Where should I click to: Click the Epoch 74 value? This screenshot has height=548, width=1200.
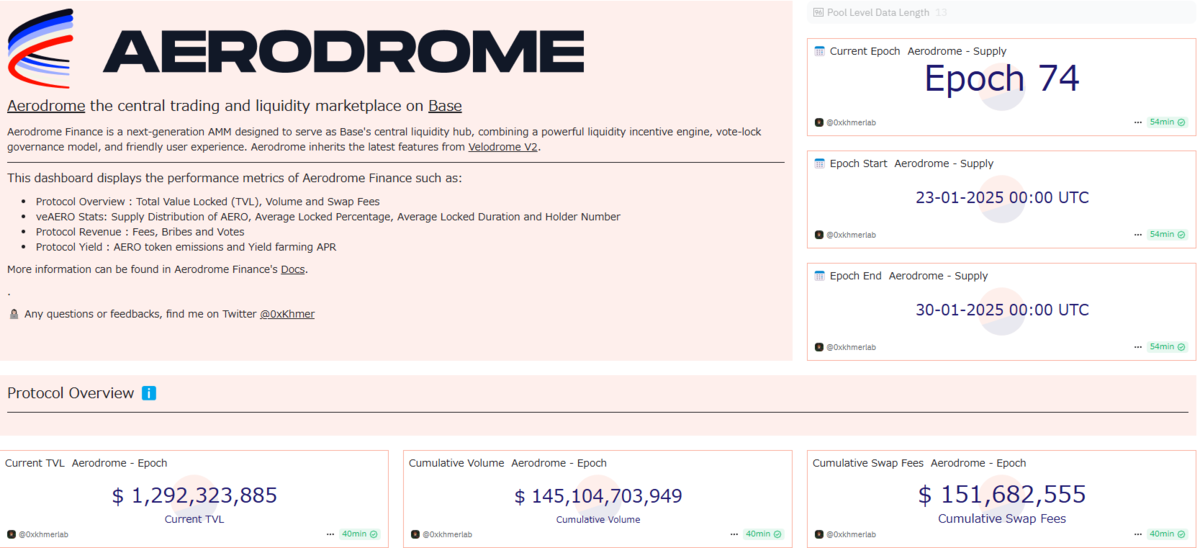[1002, 79]
